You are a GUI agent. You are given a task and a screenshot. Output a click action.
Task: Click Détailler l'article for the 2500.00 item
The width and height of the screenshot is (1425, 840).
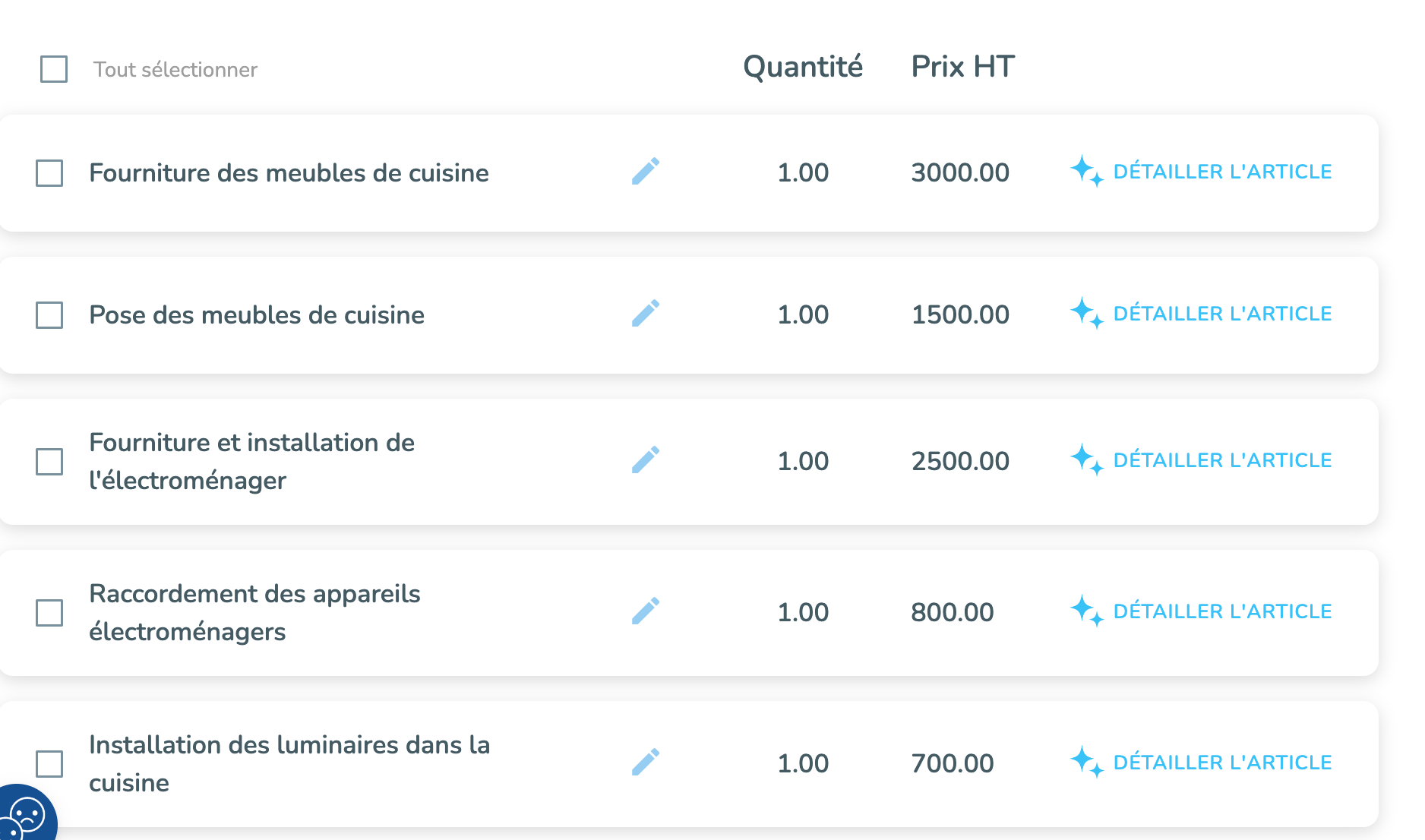1221,460
